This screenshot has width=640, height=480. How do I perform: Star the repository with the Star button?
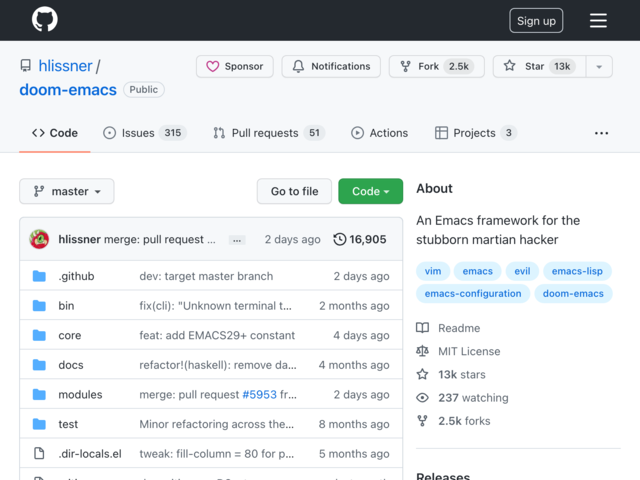point(539,66)
